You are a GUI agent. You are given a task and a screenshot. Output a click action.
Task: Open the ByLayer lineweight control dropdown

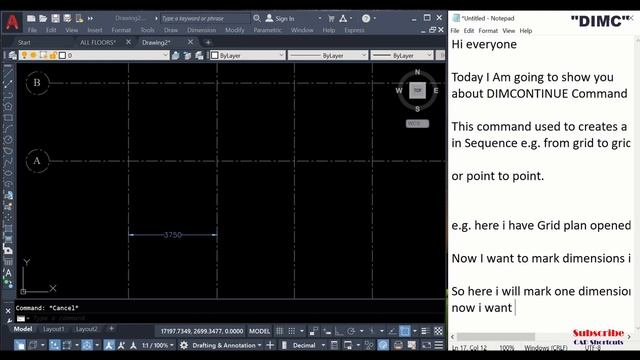(429, 55)
